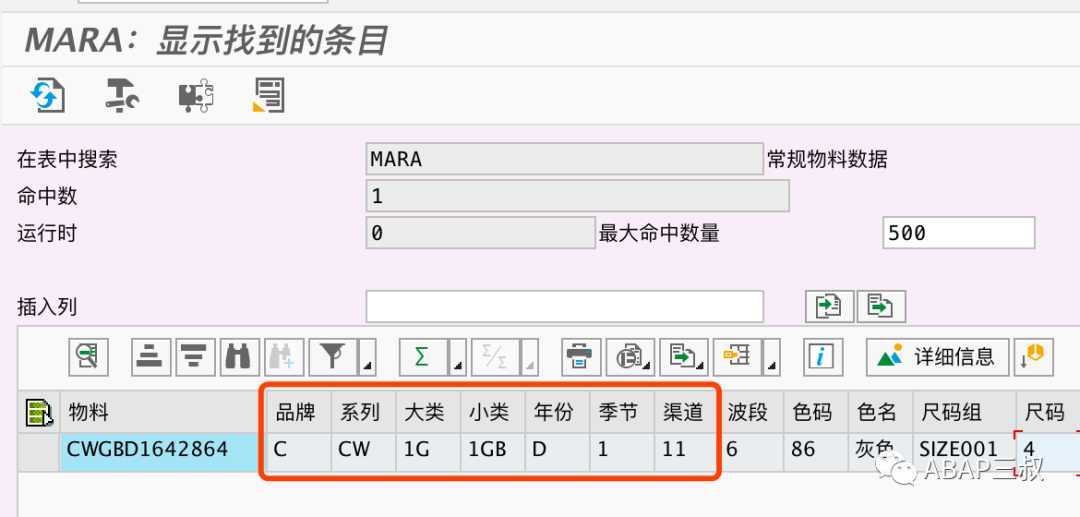Open the total sigma dropdown arrow
The height and width of the screenshot is (517, 1080).
coord(458,358)
